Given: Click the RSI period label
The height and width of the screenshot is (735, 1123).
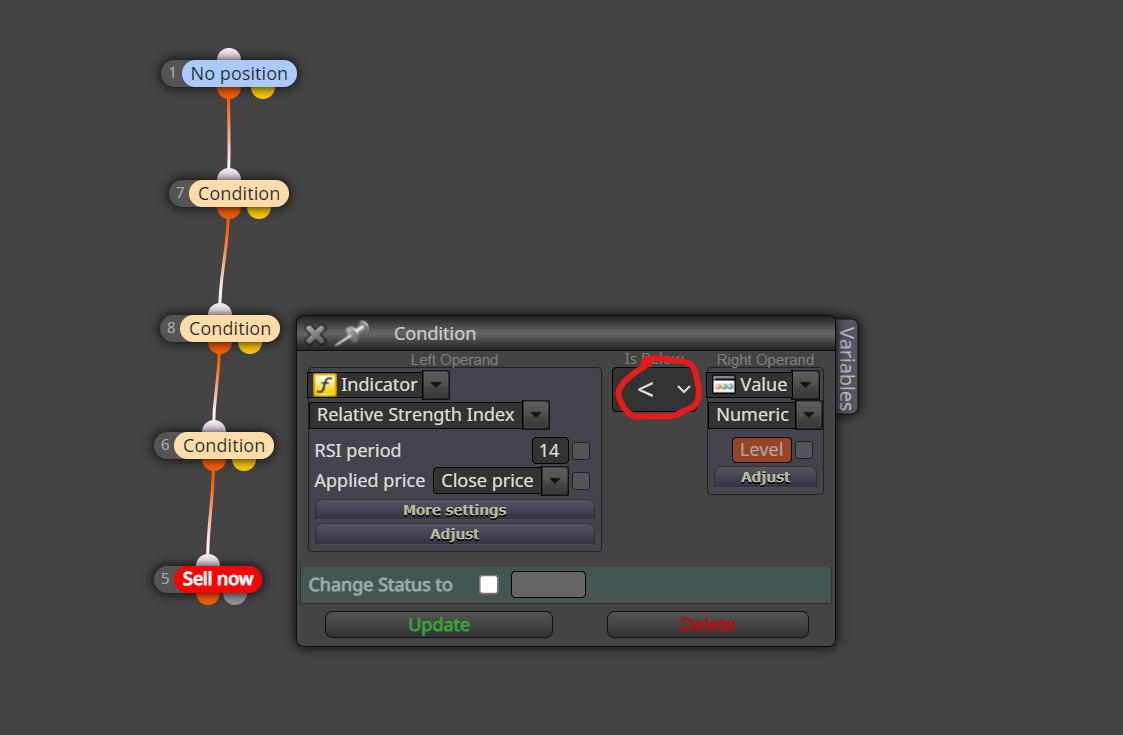Looking at the screenshot, I should click(357, 451).
